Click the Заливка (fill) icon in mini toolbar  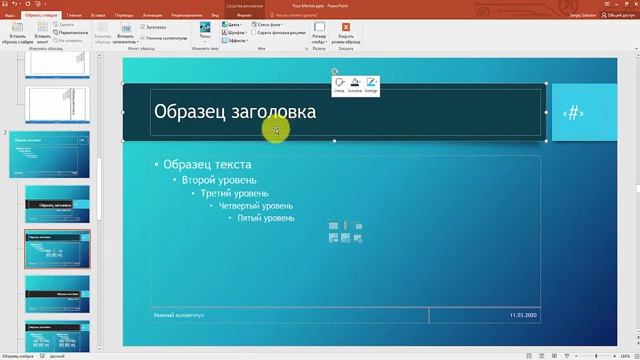click(x=355, y=83)
